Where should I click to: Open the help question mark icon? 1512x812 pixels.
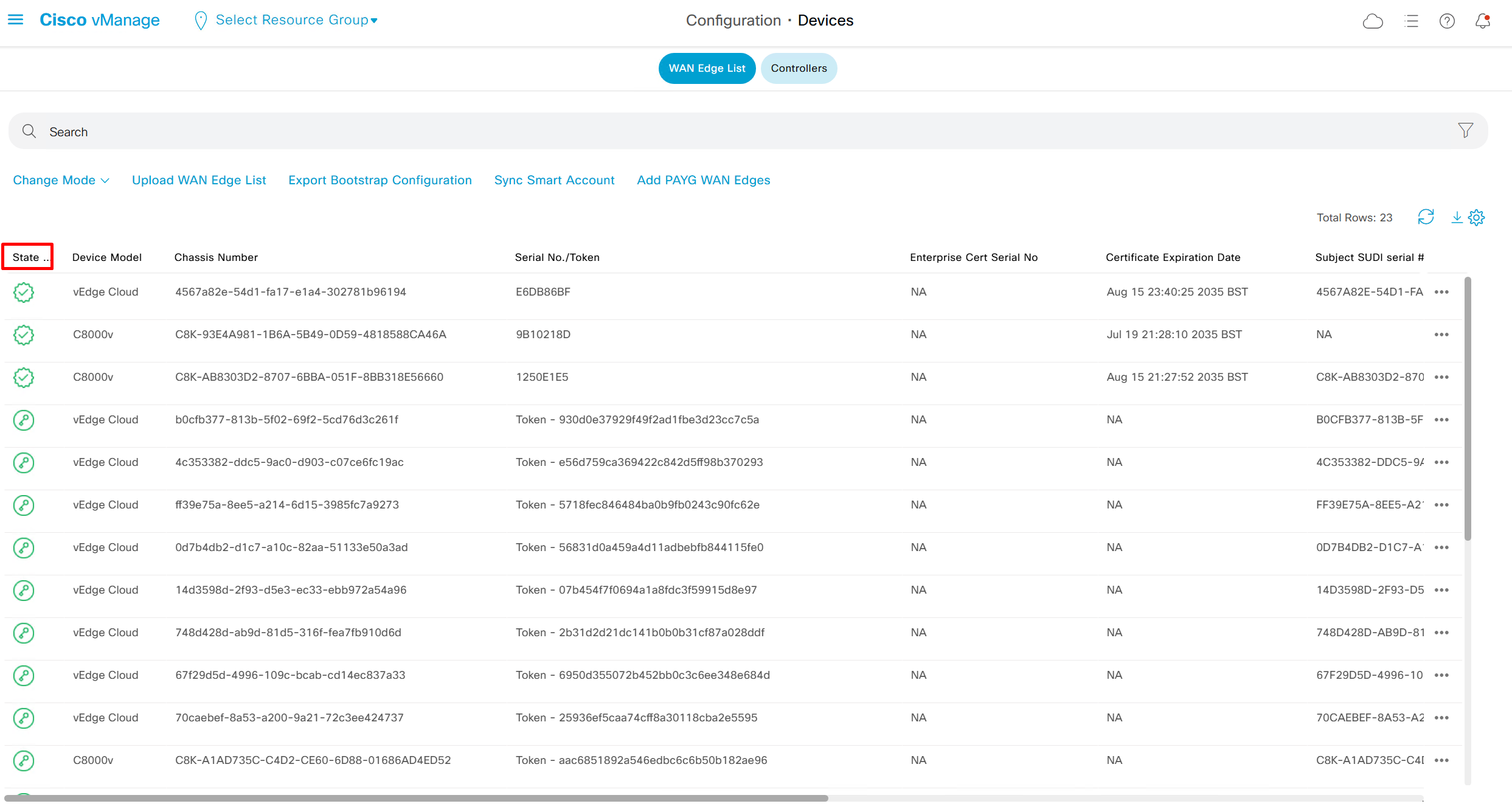1447,21
